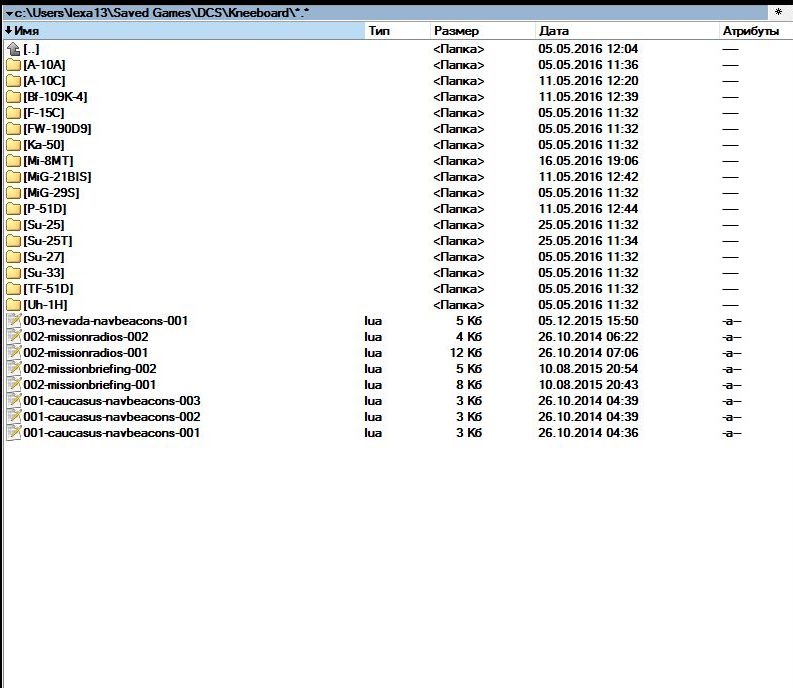The image size is (793, 688).
Task: Select the A-10A folder icon
Action: [14, 65]
